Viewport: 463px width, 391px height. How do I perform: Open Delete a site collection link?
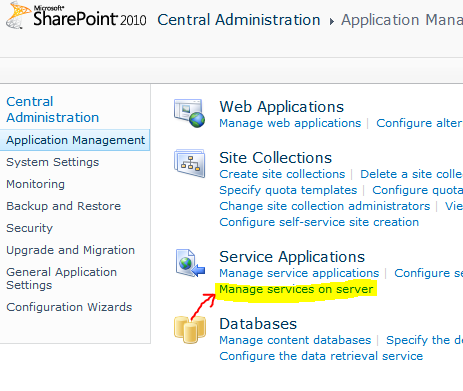[411, 174]
